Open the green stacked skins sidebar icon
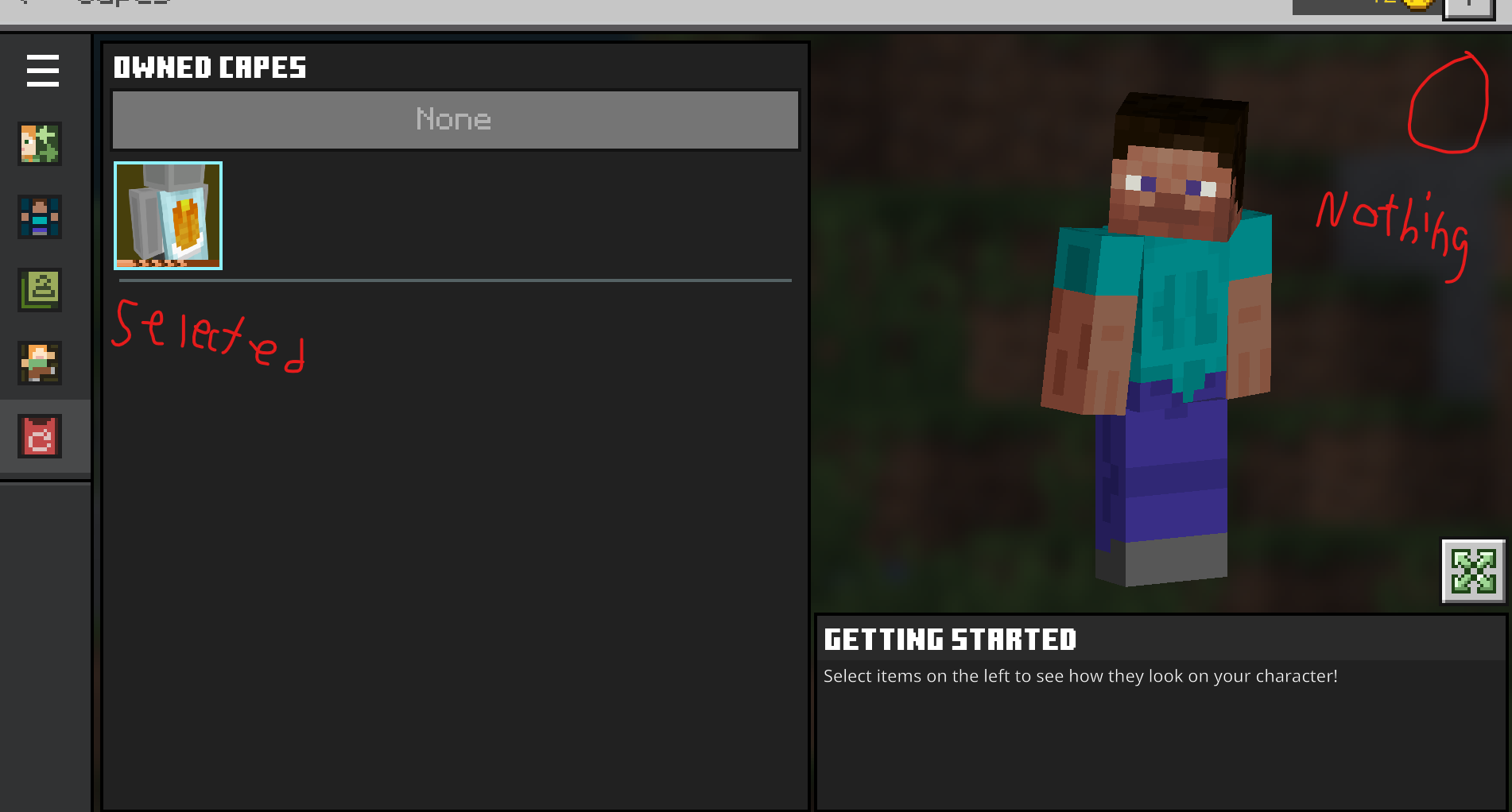Screen dimensions: 1512x812 (40, 290)
